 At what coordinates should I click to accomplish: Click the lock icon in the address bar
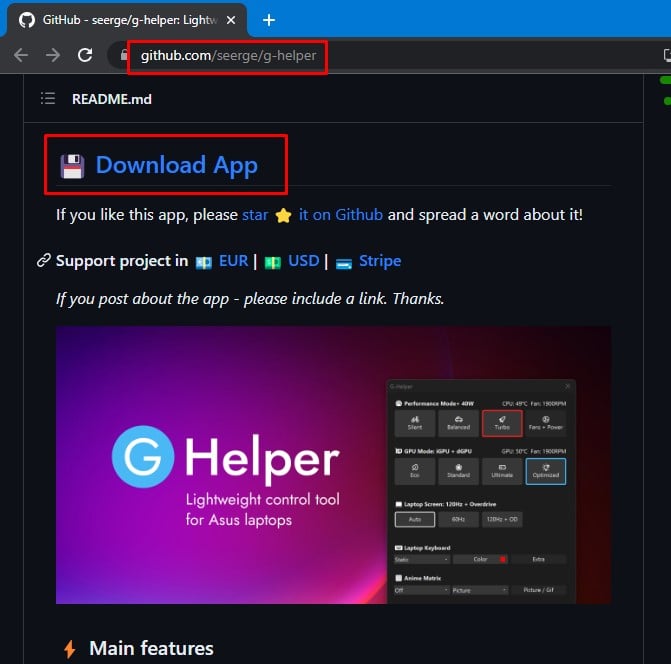[x=124, y=55]
